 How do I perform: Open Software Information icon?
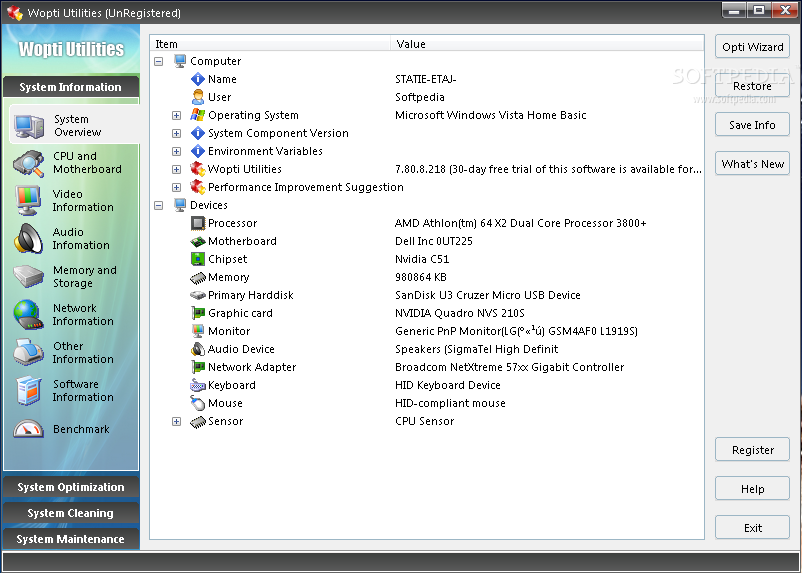28,390
